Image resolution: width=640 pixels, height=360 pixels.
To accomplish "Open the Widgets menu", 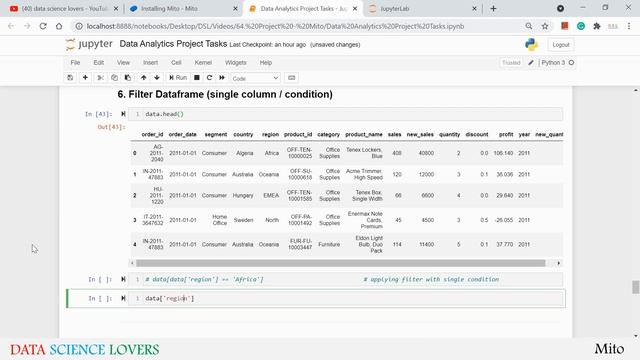I will [236, 62].
